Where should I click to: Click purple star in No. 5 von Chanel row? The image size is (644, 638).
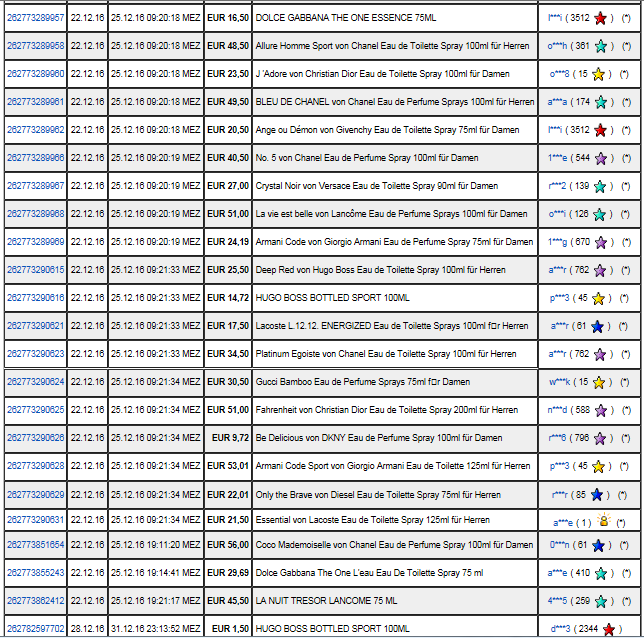tap(600, 158)
